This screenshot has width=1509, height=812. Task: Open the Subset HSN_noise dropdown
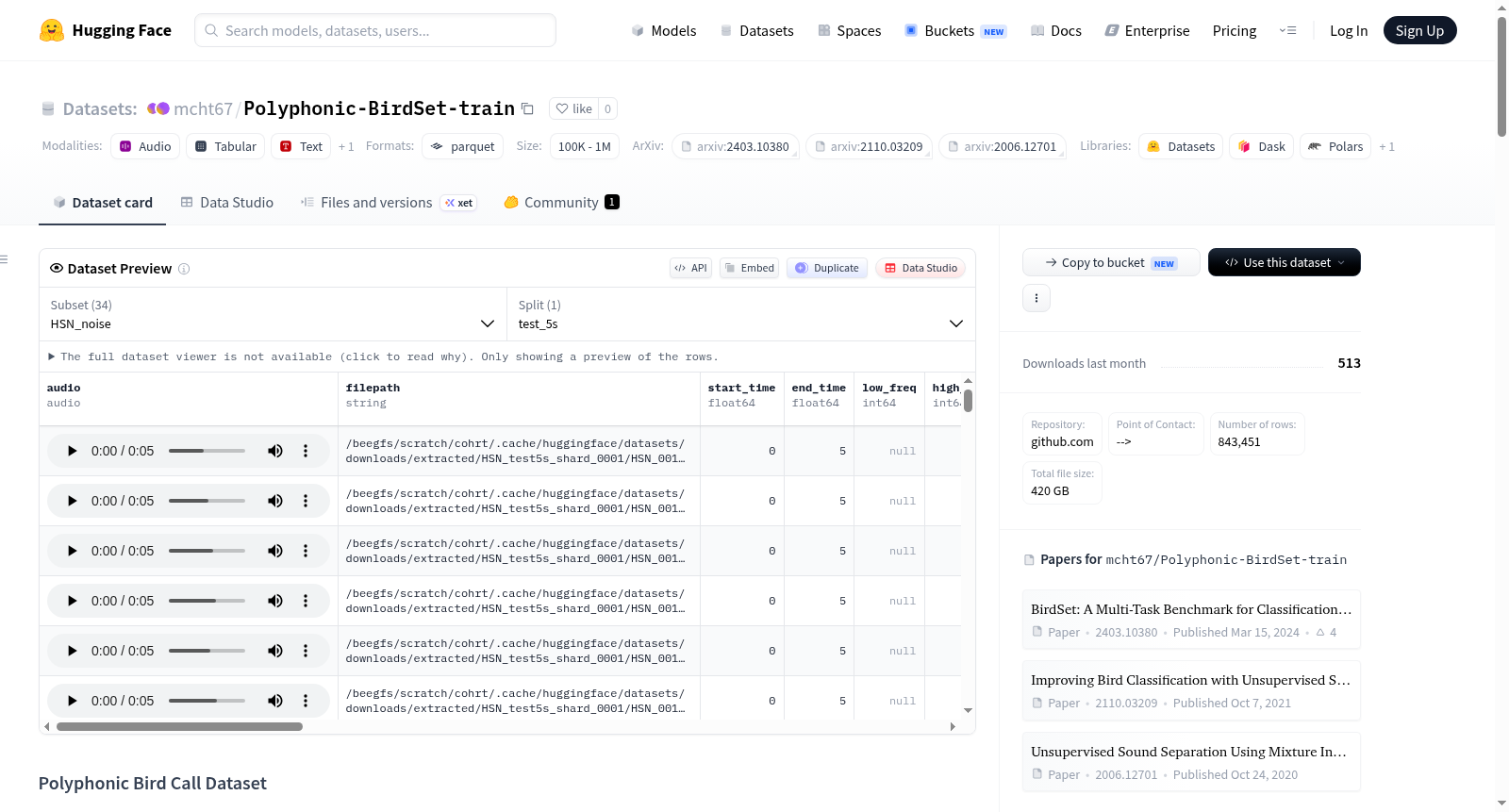click(x=274, y=315)
